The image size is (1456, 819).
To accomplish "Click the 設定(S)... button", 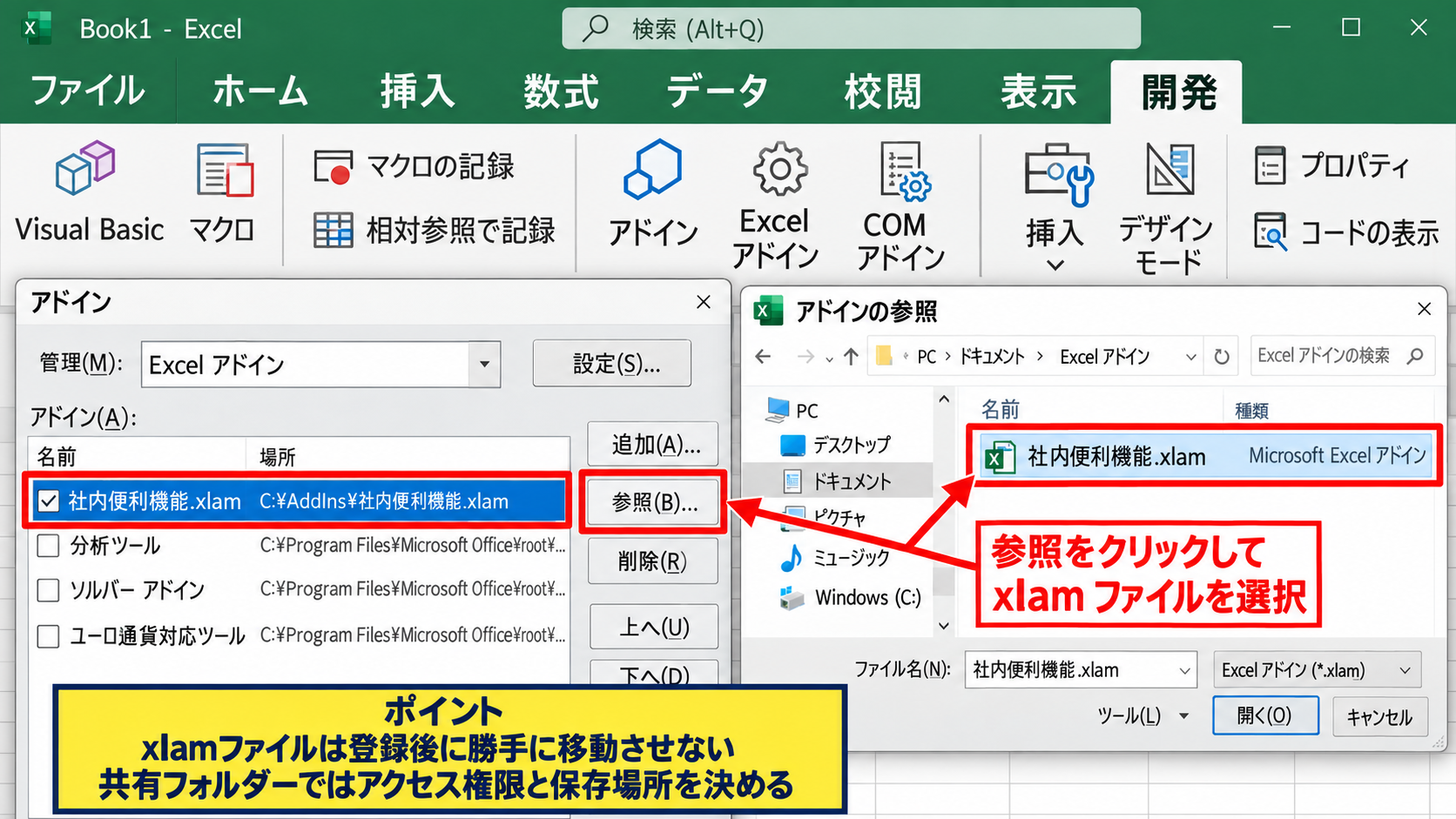I will 612,364.
